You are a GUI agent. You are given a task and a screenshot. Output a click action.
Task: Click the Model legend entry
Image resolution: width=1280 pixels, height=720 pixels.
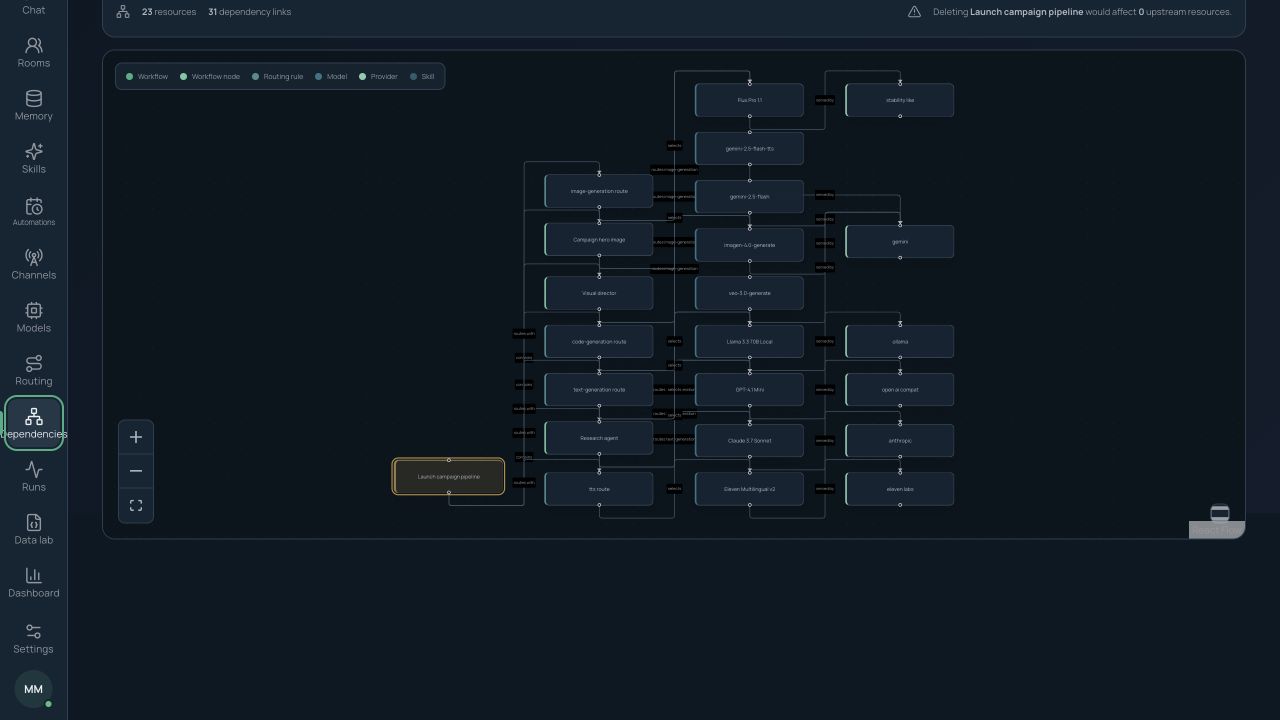point(331,76)
